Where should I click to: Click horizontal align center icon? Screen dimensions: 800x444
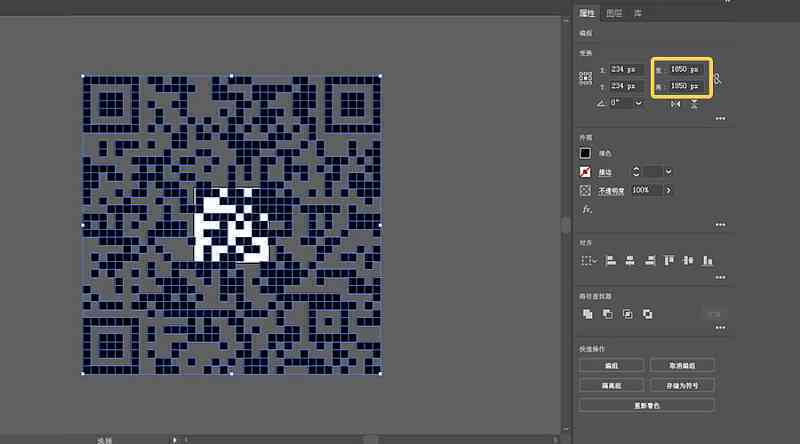point(630,261)
